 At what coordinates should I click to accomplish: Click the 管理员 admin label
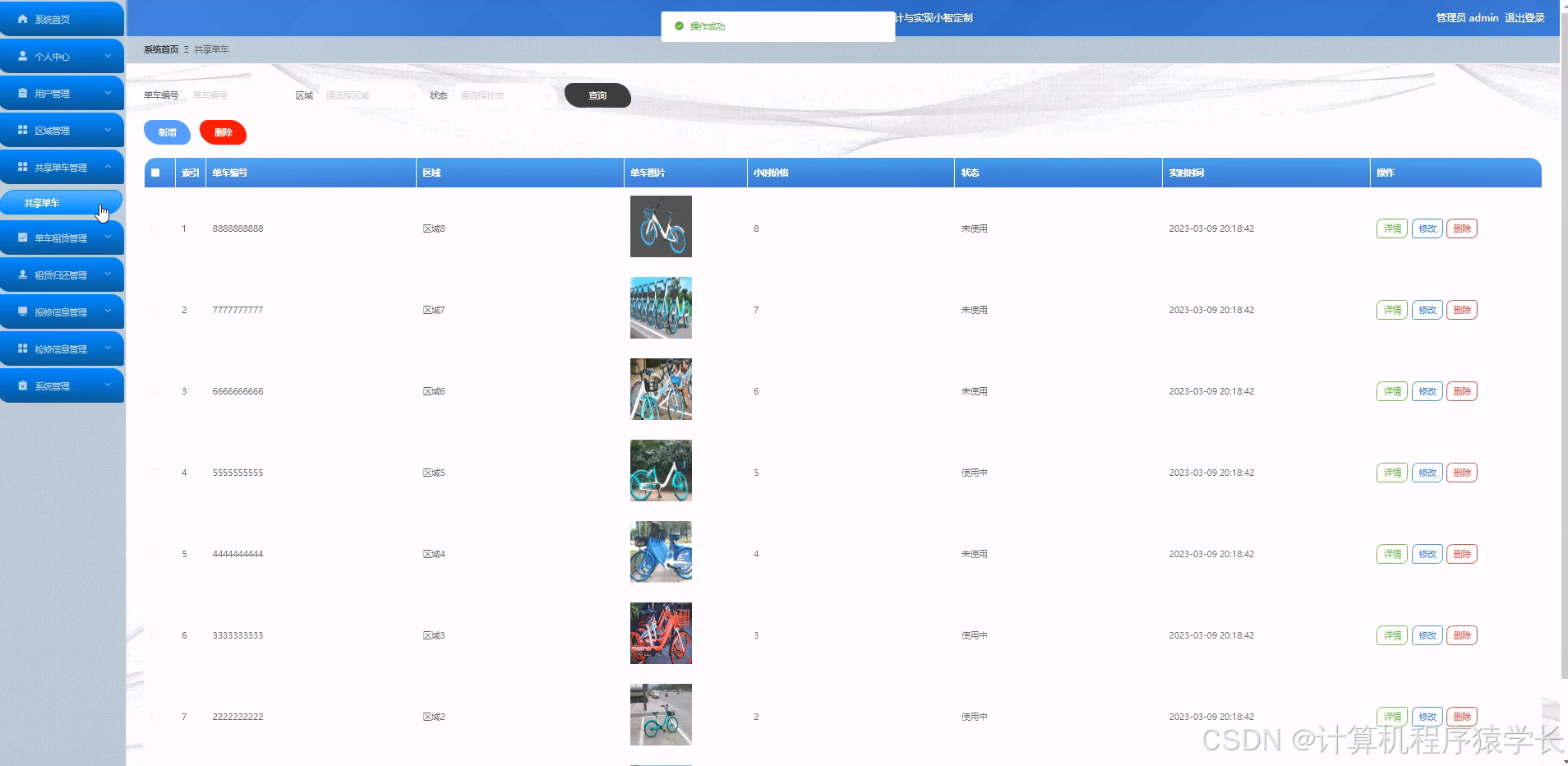pos(1467,17)
